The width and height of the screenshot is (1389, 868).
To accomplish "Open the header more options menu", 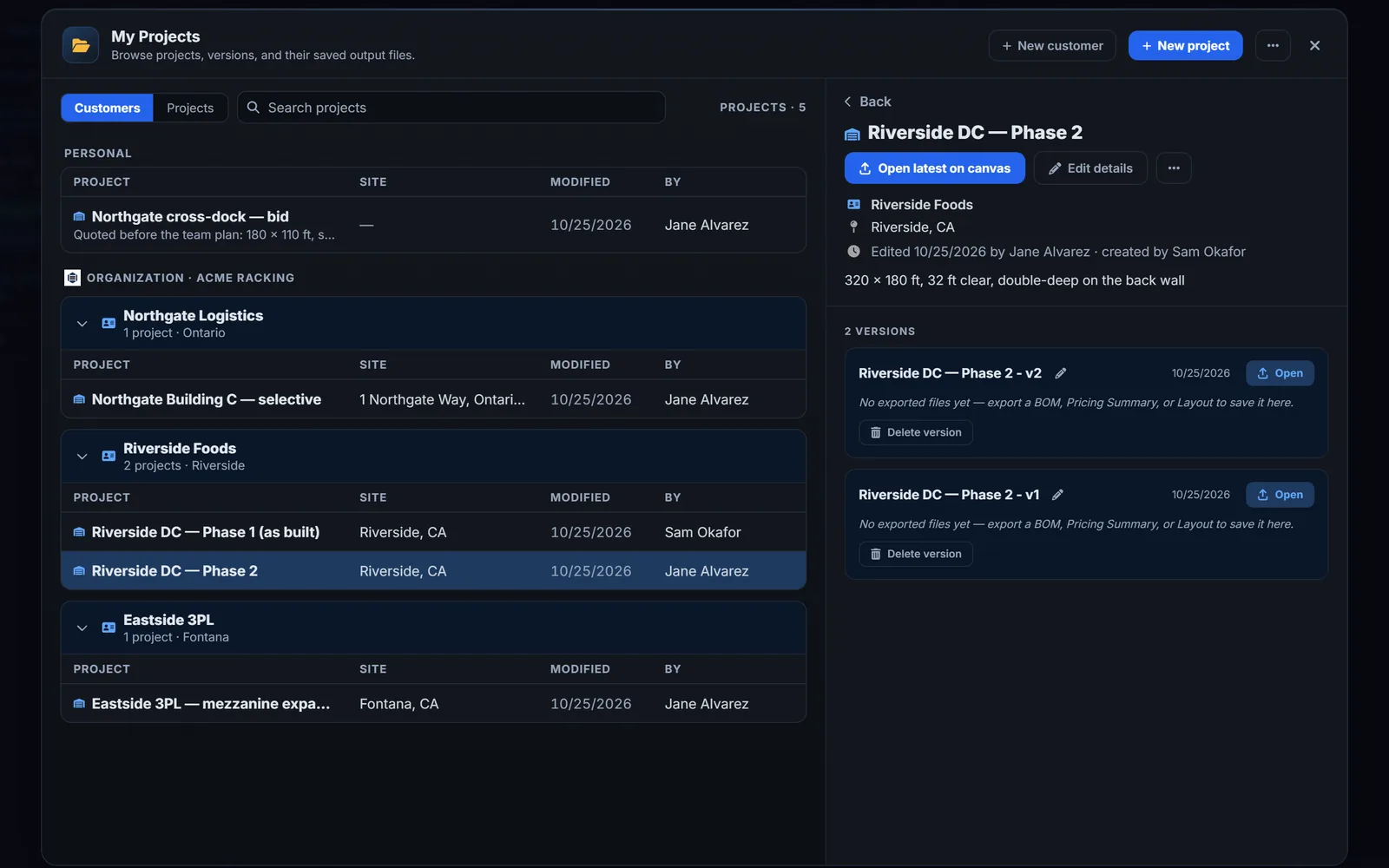I will pyautogui.click(x=1273, y=45).
